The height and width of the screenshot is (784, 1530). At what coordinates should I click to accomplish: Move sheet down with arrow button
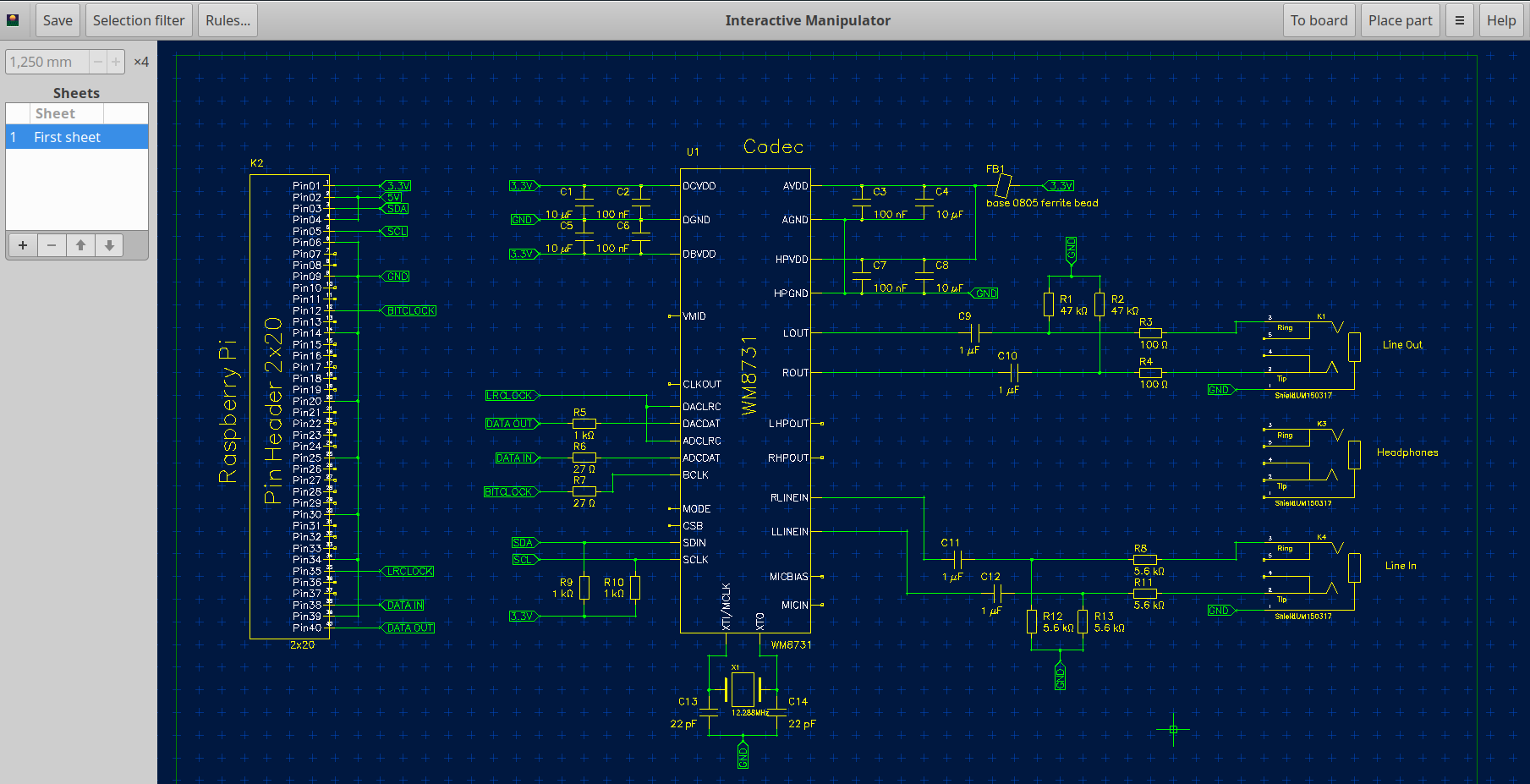(109, 245)
